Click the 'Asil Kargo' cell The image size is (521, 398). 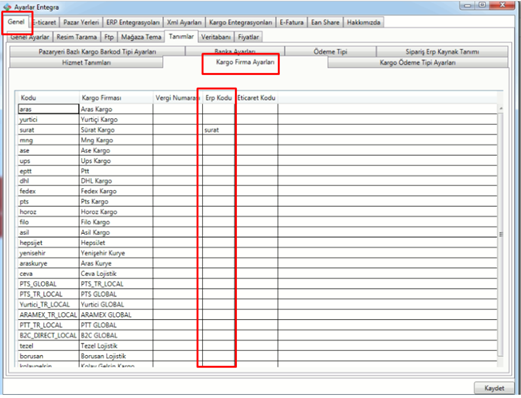click(x=116, y=232)
